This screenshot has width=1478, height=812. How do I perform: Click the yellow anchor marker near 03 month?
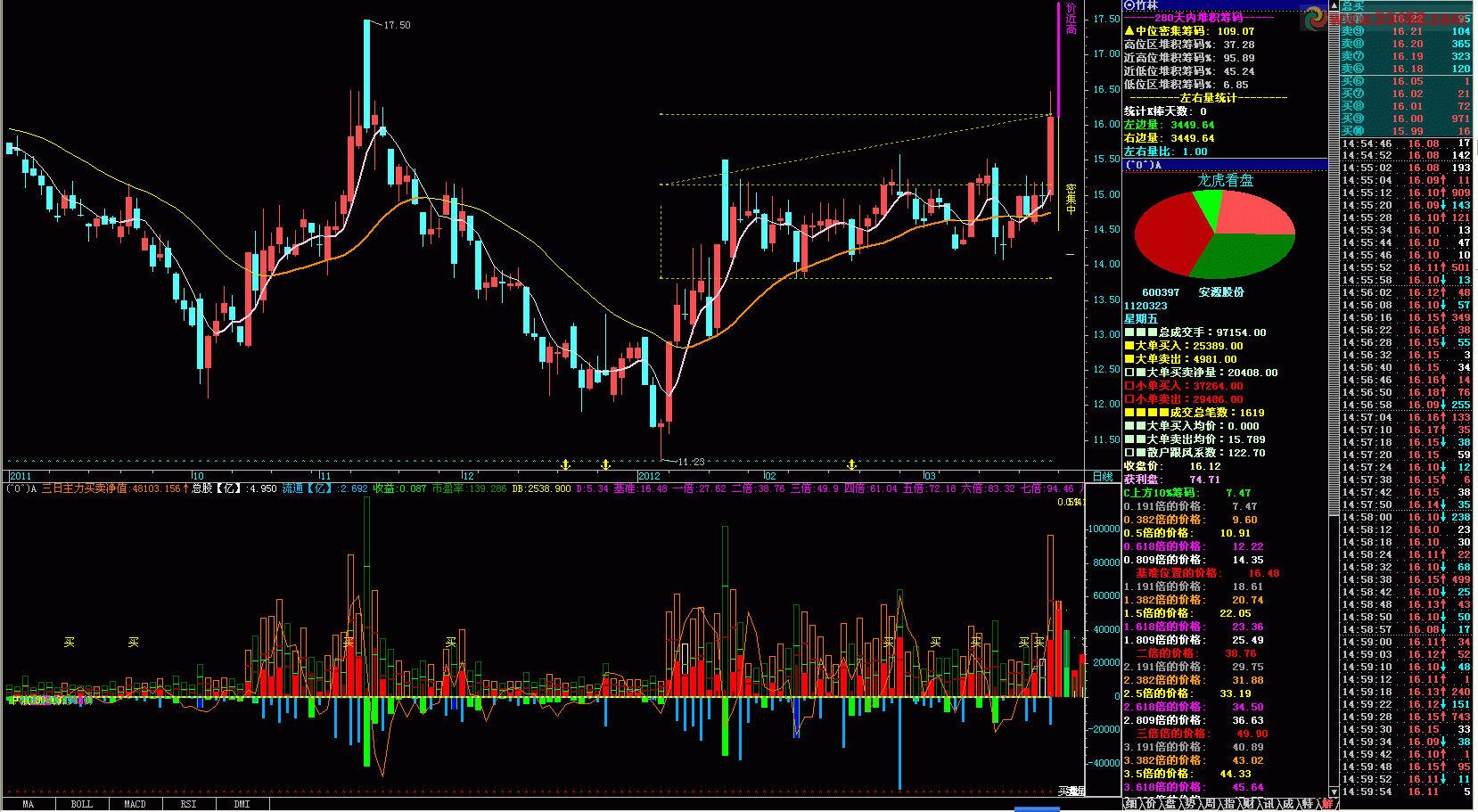tap(851, 464)
